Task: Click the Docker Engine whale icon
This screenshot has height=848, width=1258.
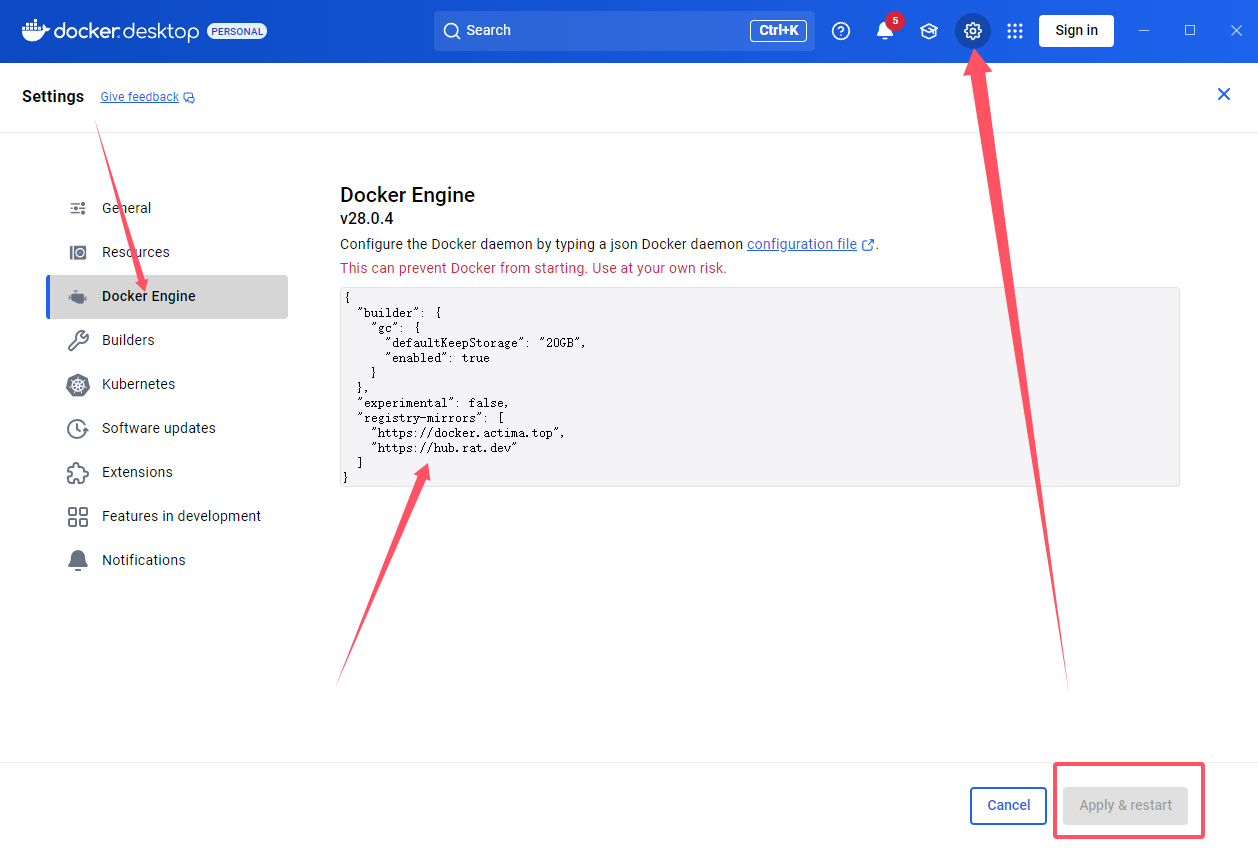Action: pyautogui.click(x=78, y=296)
